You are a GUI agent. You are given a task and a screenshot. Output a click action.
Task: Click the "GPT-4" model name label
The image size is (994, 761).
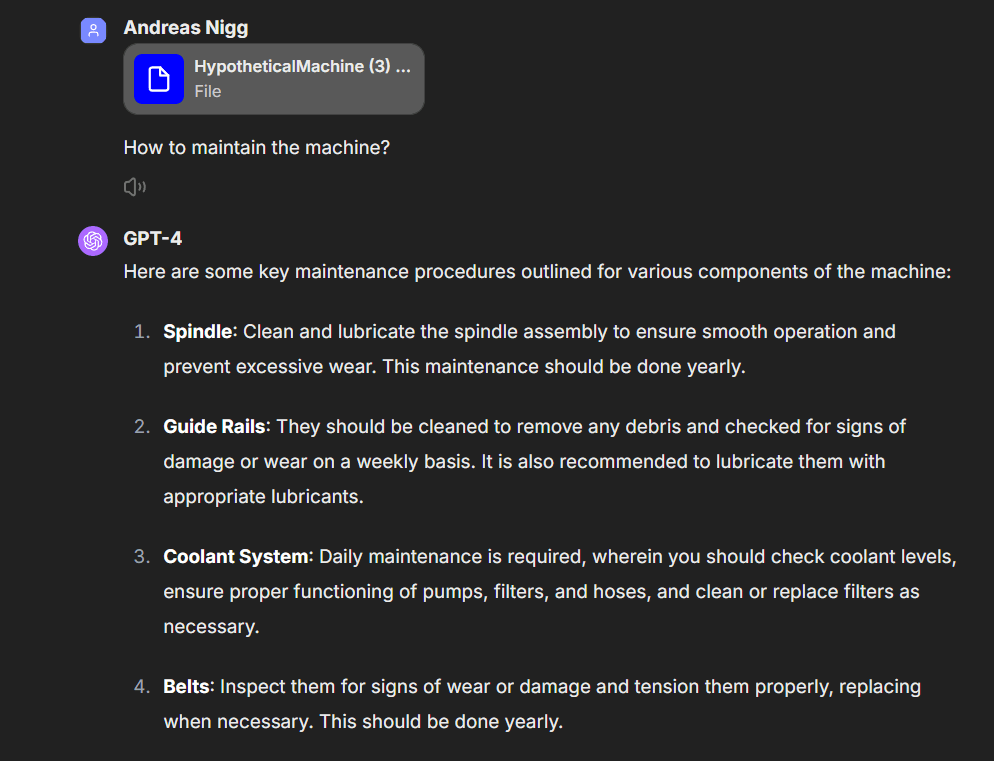(x=152, y=239)
